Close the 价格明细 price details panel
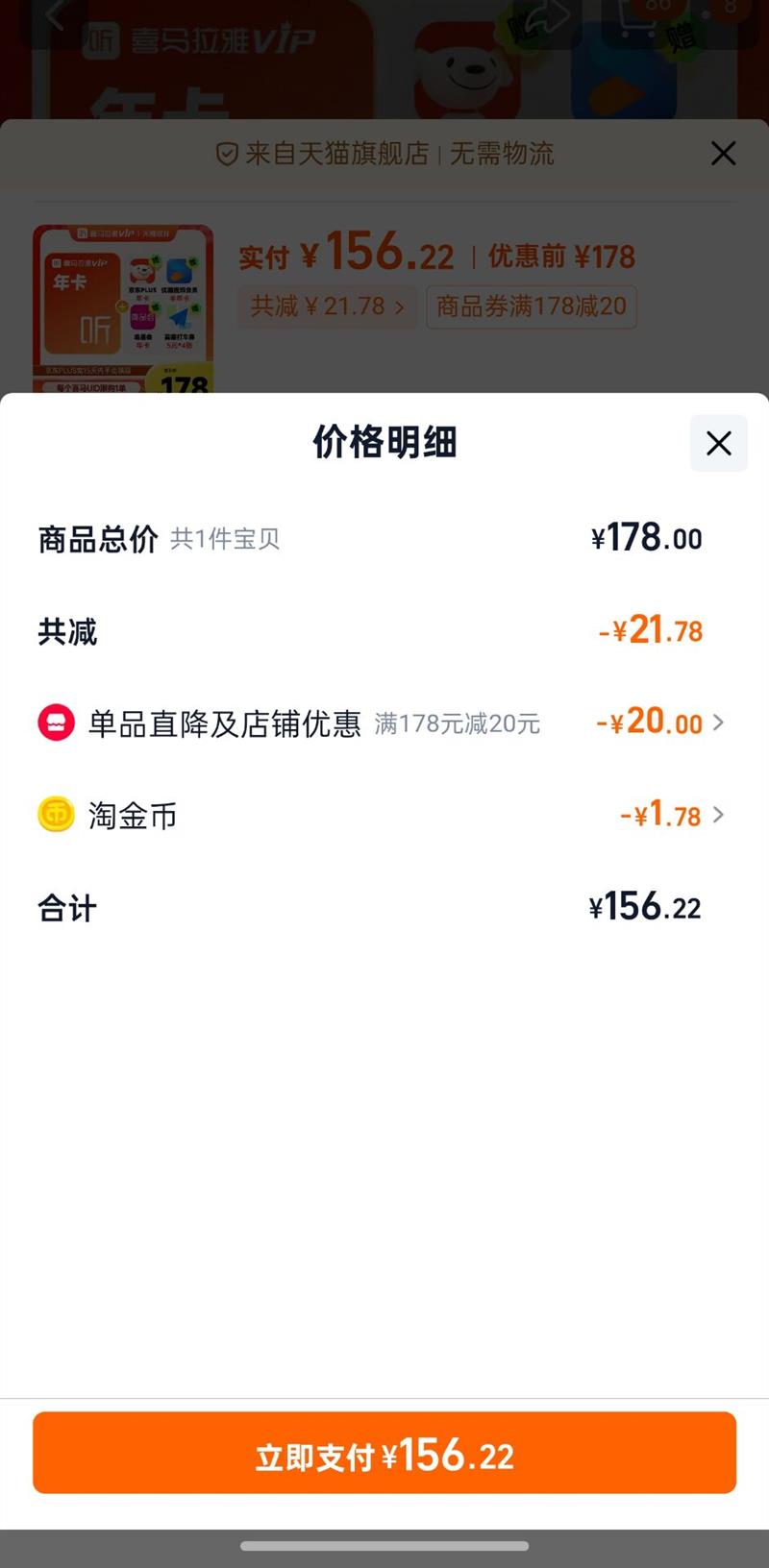This screenshot has height=1568, width=769. click(719, 443)
